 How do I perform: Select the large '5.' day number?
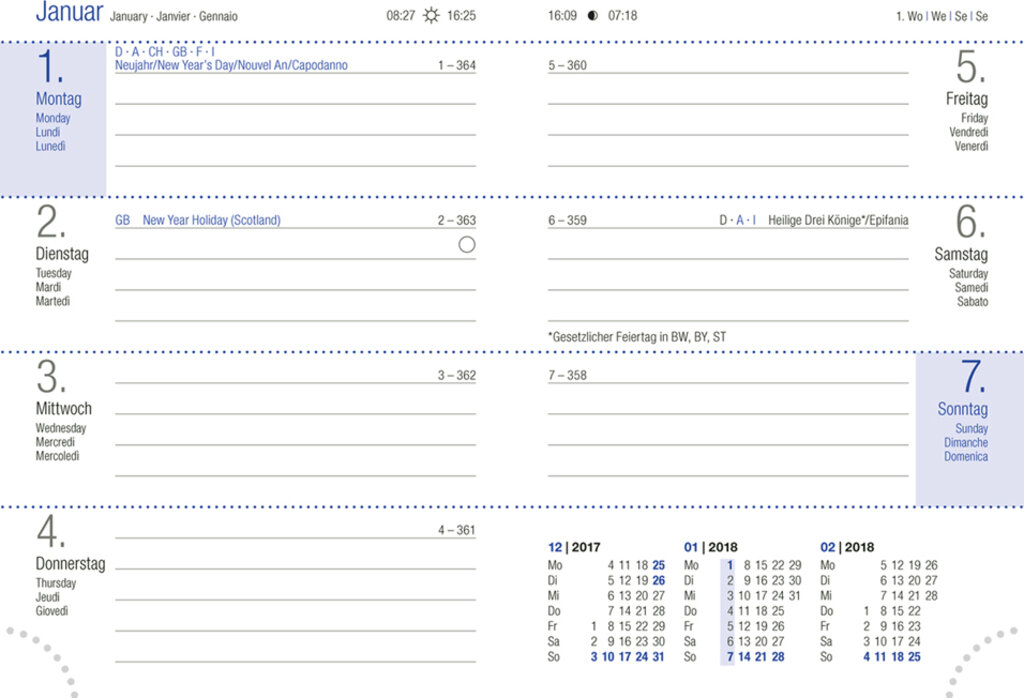point(971,67)
